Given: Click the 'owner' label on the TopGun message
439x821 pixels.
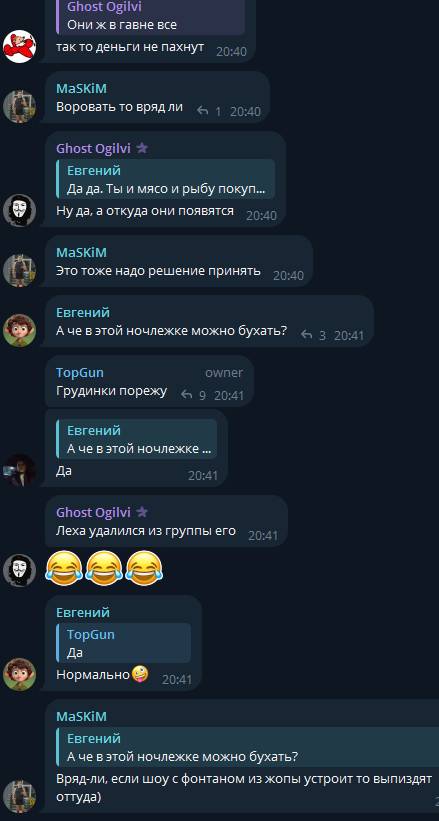Looking at the screenshot, I should point(224,372).
